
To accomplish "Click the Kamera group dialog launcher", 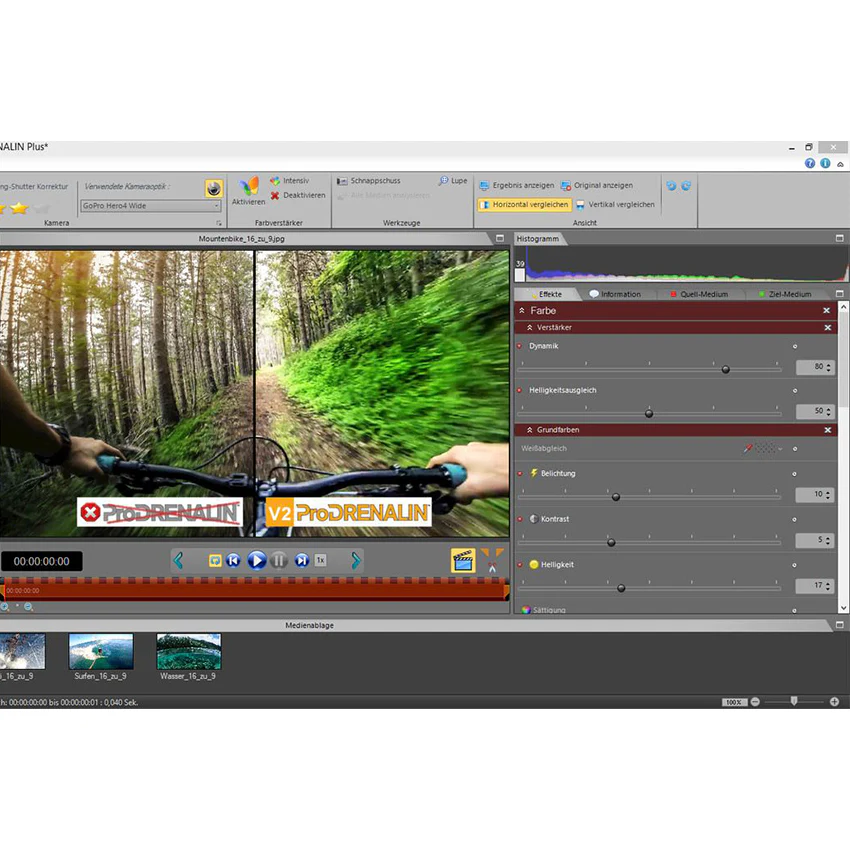I will click(219, 223).
